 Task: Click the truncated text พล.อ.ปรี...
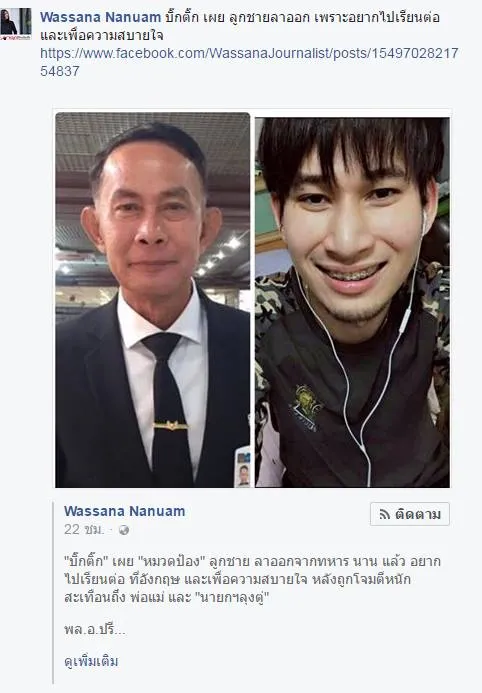(x=95, y=629)
